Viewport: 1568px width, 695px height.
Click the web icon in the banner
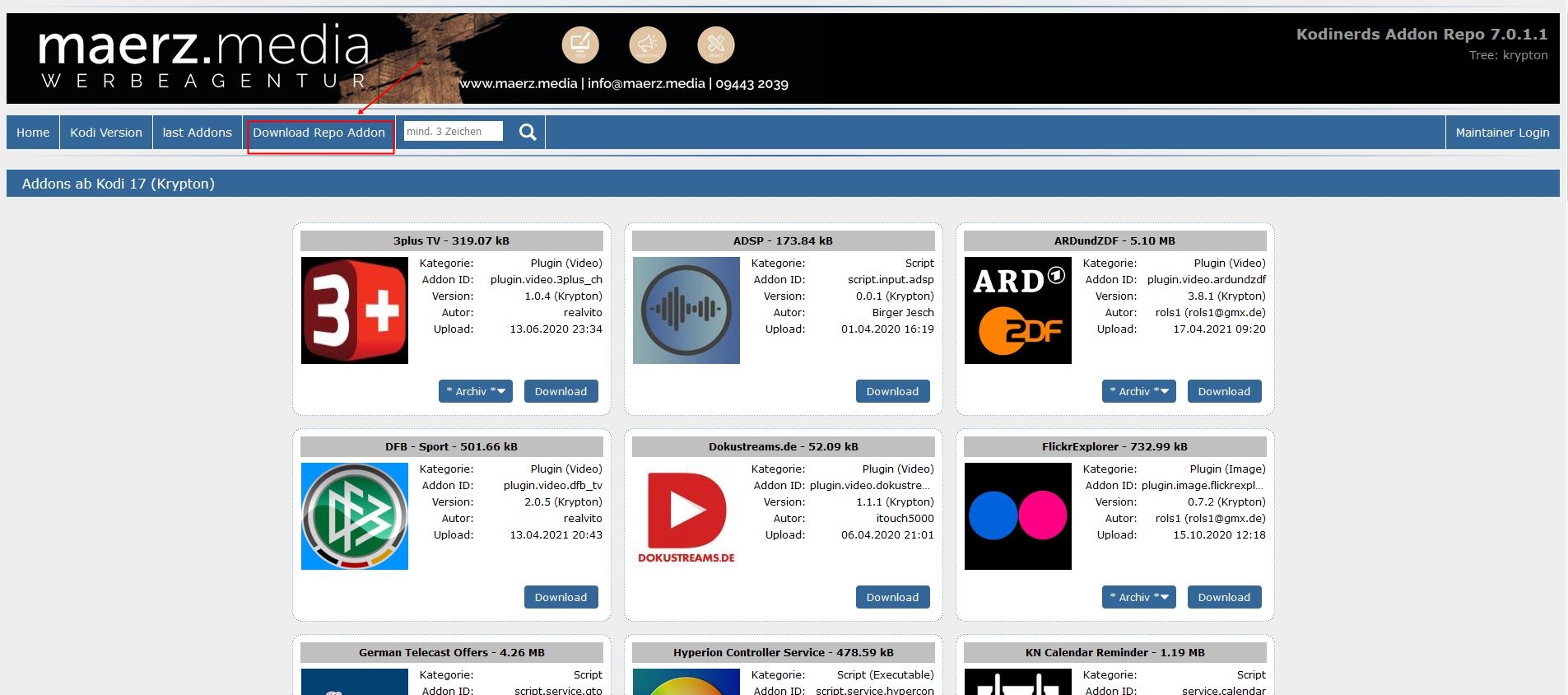pos(580,44)
